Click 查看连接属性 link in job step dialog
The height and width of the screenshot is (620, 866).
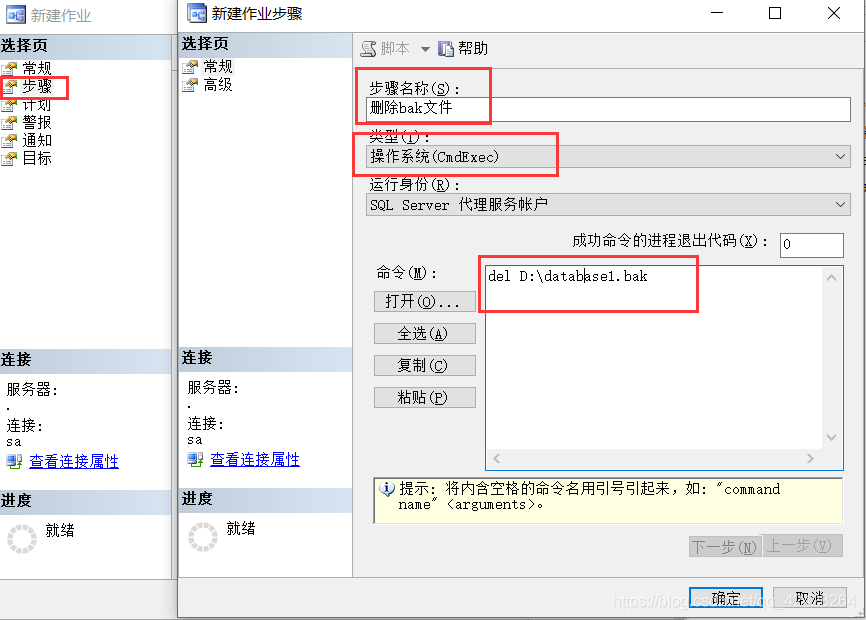[x=255, y=459]
